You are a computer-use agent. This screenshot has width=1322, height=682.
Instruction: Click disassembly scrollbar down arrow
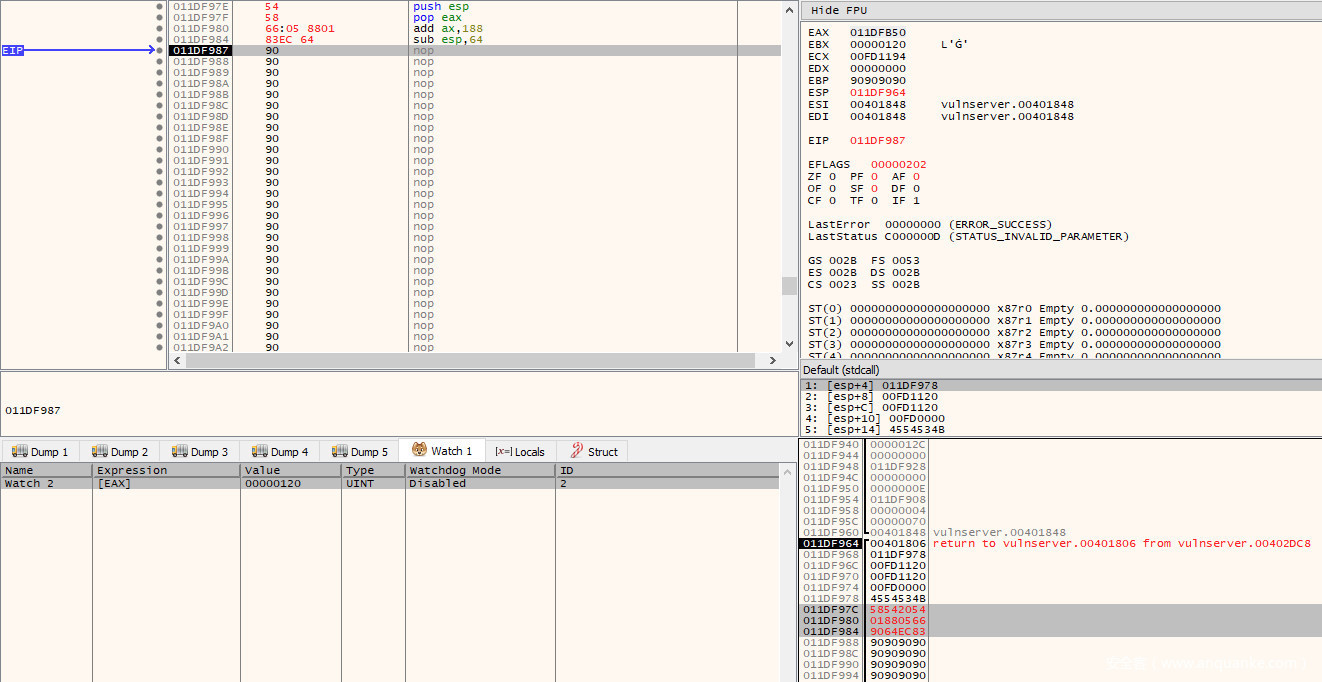pos(789,345)
